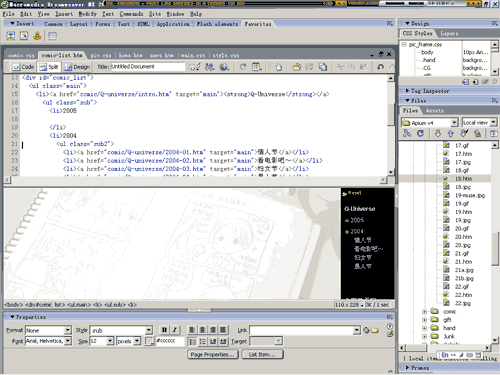The width and height of the screenshot is (500, 375).
Task: Open the Modify menu
Action: click(88, 14)
